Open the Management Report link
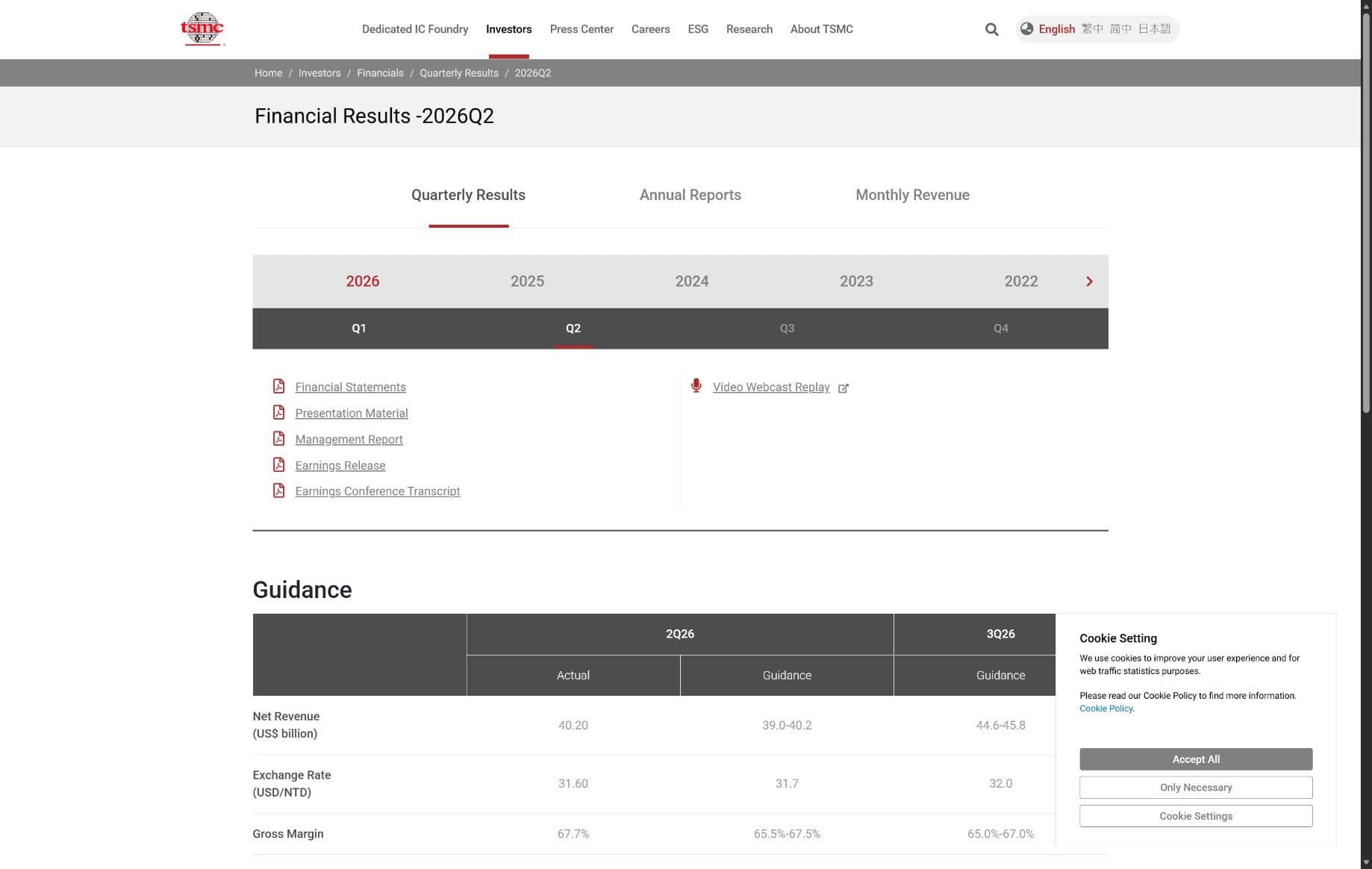Image resolution: width=1372 pixels, height=869 pixels. tap(349, 439)
